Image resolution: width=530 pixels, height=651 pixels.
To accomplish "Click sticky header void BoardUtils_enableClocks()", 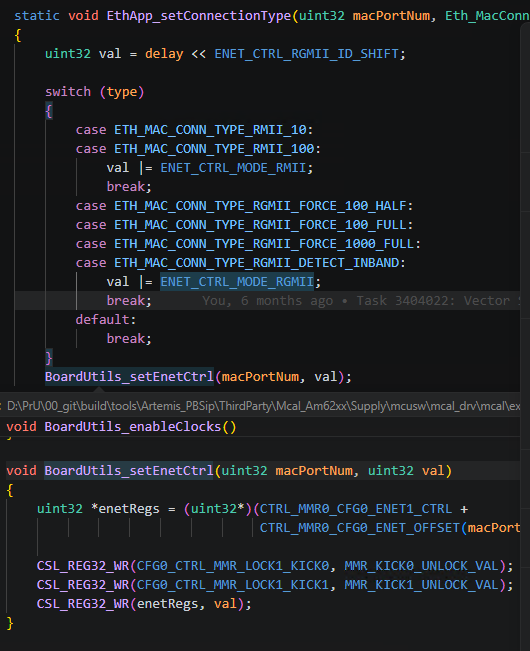I will coord(121,427).
